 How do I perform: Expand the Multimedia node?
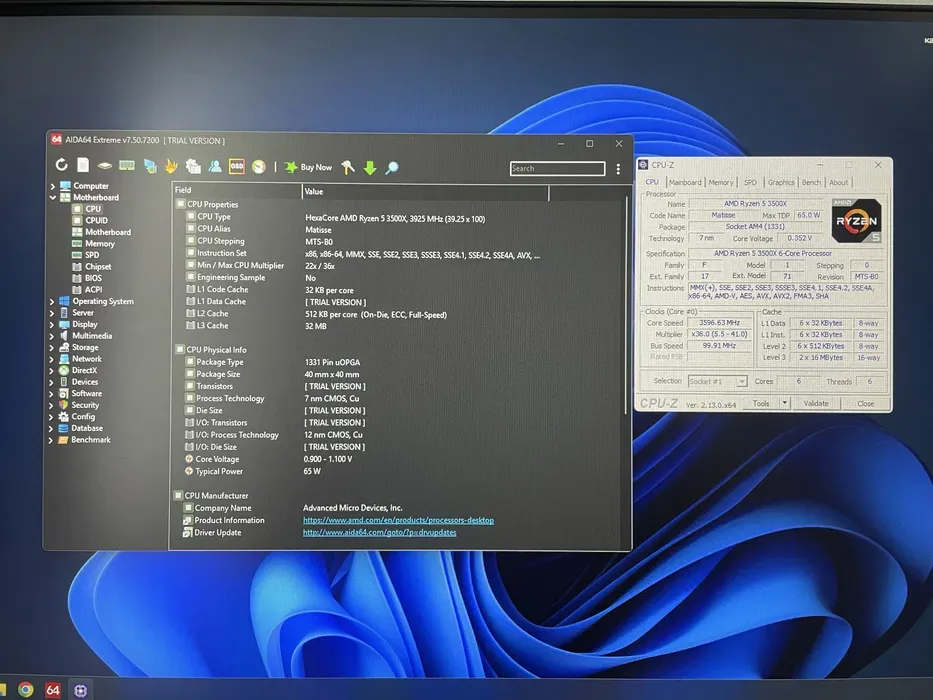[51, 336]
